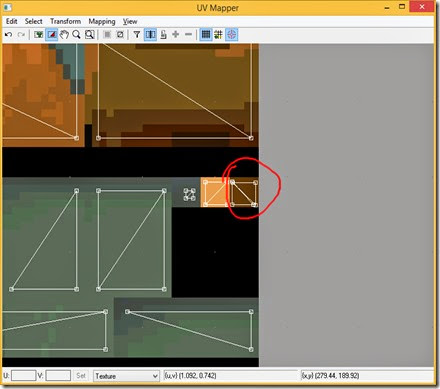440x389 pixels.
Task: Select the hand pan tool
Action: (x=64, y=34)
